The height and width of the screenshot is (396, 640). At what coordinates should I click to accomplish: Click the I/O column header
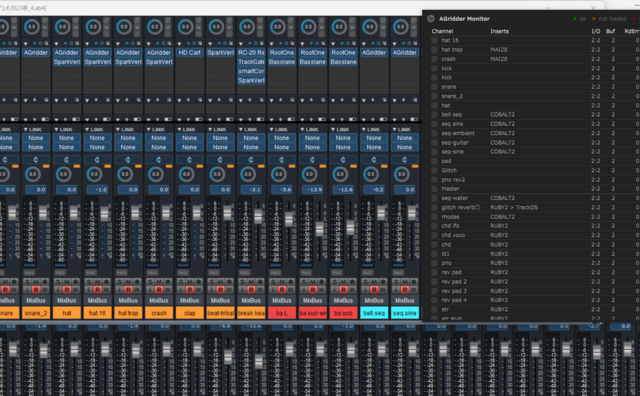pyautogui.click(x=596, y=31)
